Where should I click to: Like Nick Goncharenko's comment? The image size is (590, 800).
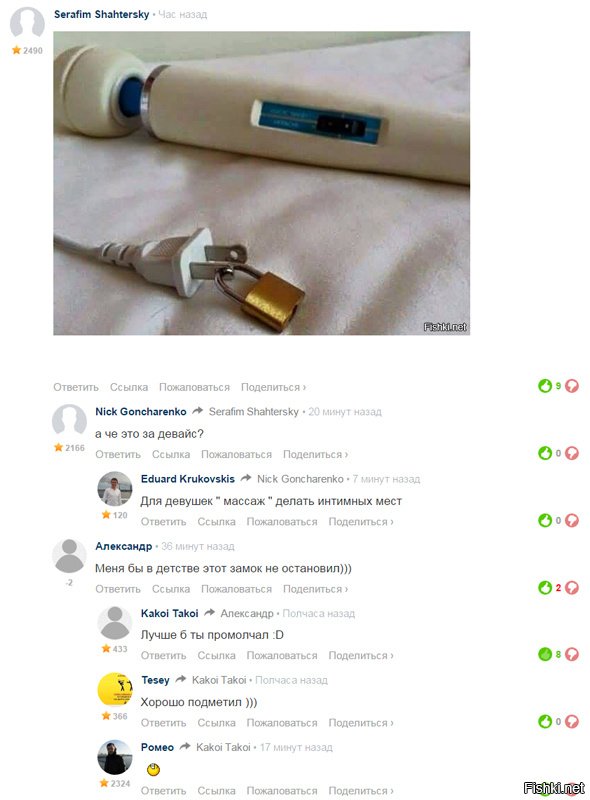tap(545, 453)
